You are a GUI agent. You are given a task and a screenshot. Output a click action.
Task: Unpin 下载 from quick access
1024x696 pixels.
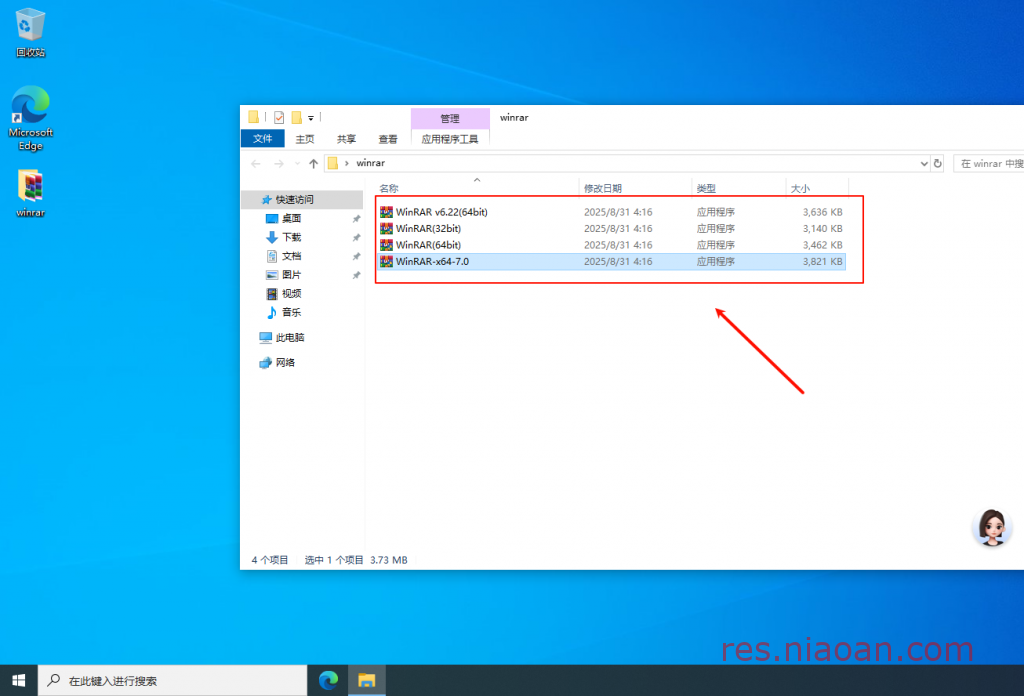pos(355,237)
